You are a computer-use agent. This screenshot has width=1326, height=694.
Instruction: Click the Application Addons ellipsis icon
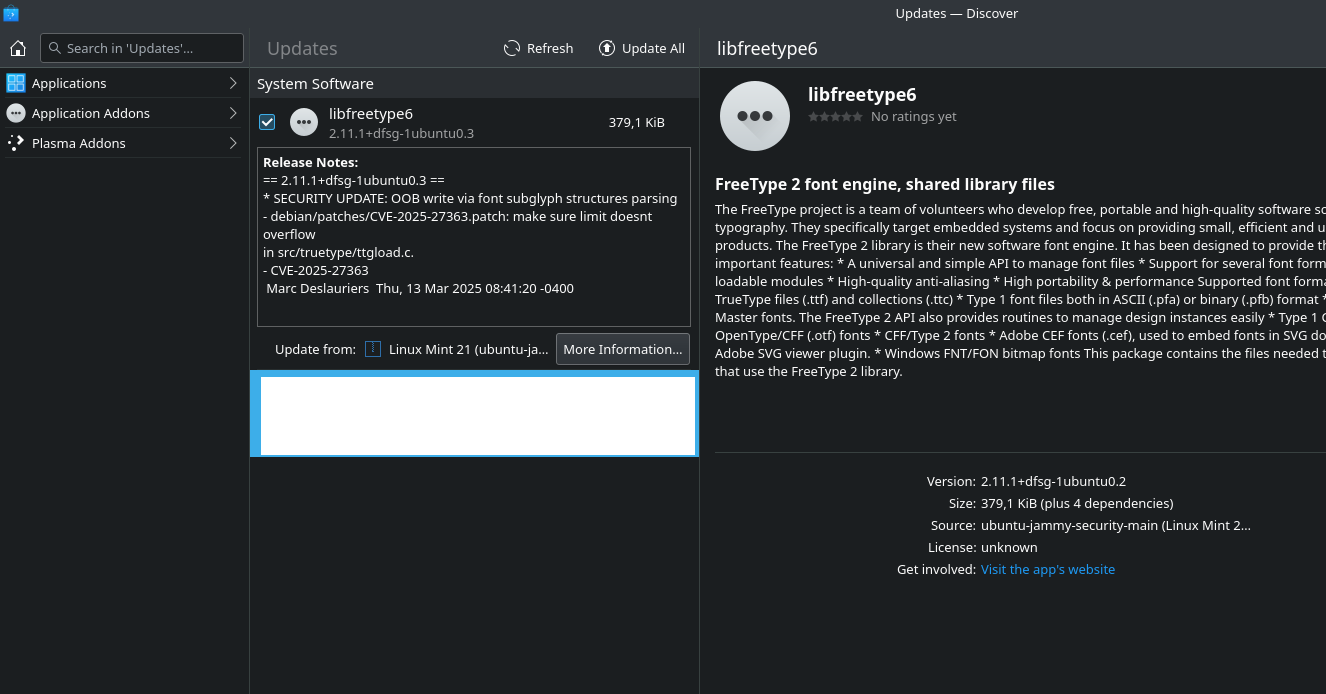tap(16, 113)
